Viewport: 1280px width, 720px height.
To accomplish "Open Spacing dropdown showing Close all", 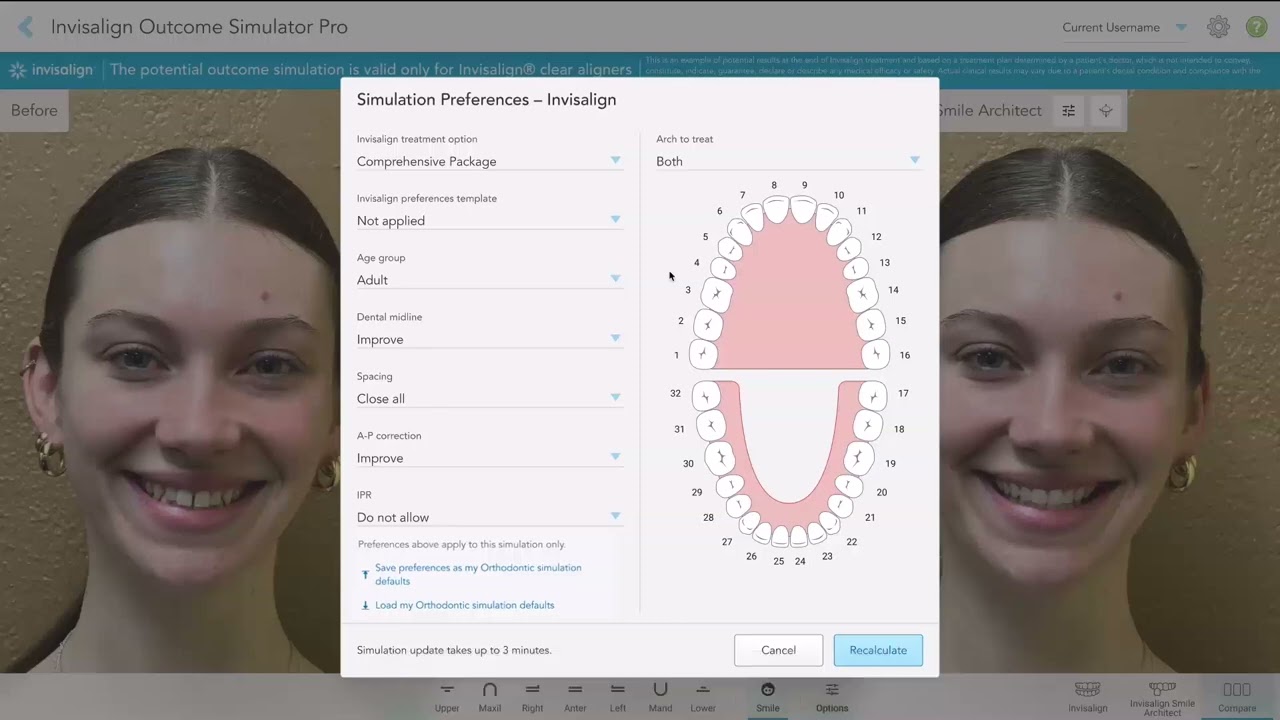I will pyautogui.click(x=489, y=398).
